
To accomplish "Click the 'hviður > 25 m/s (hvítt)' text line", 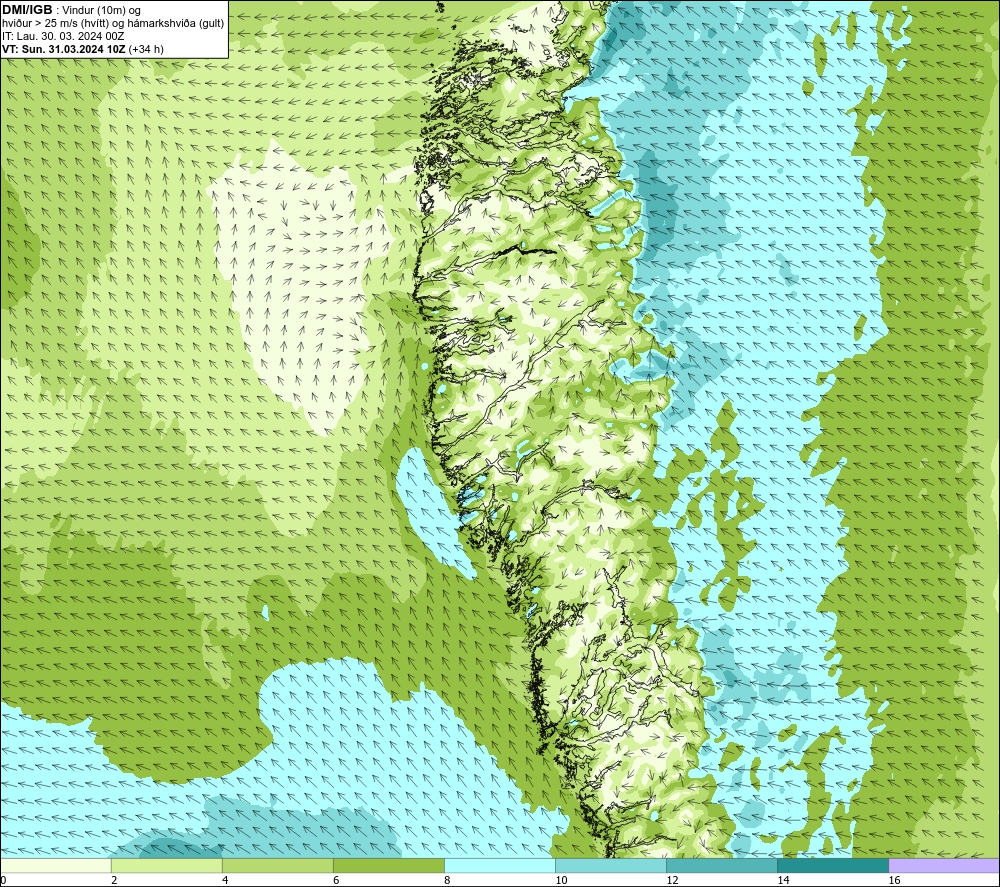I will coord(113,24).
